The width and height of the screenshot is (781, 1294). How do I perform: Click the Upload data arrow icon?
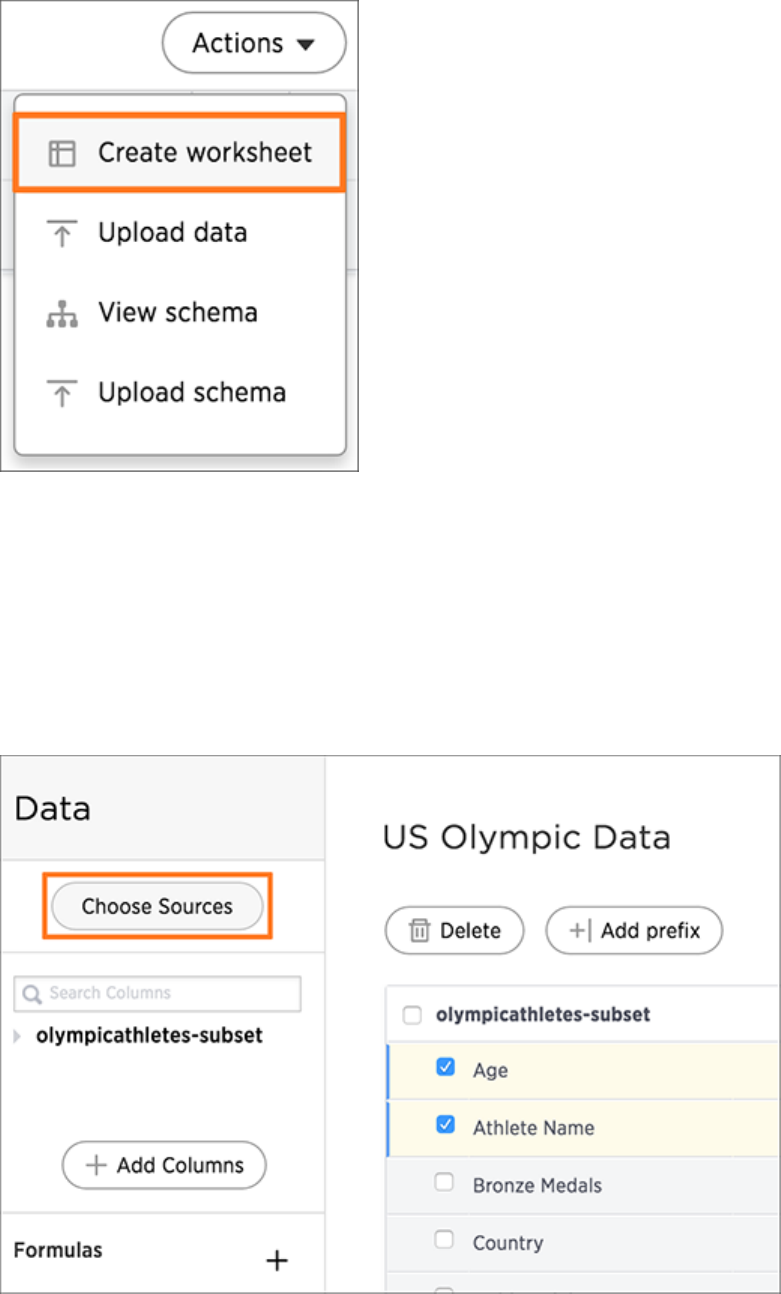pos(62,233)
